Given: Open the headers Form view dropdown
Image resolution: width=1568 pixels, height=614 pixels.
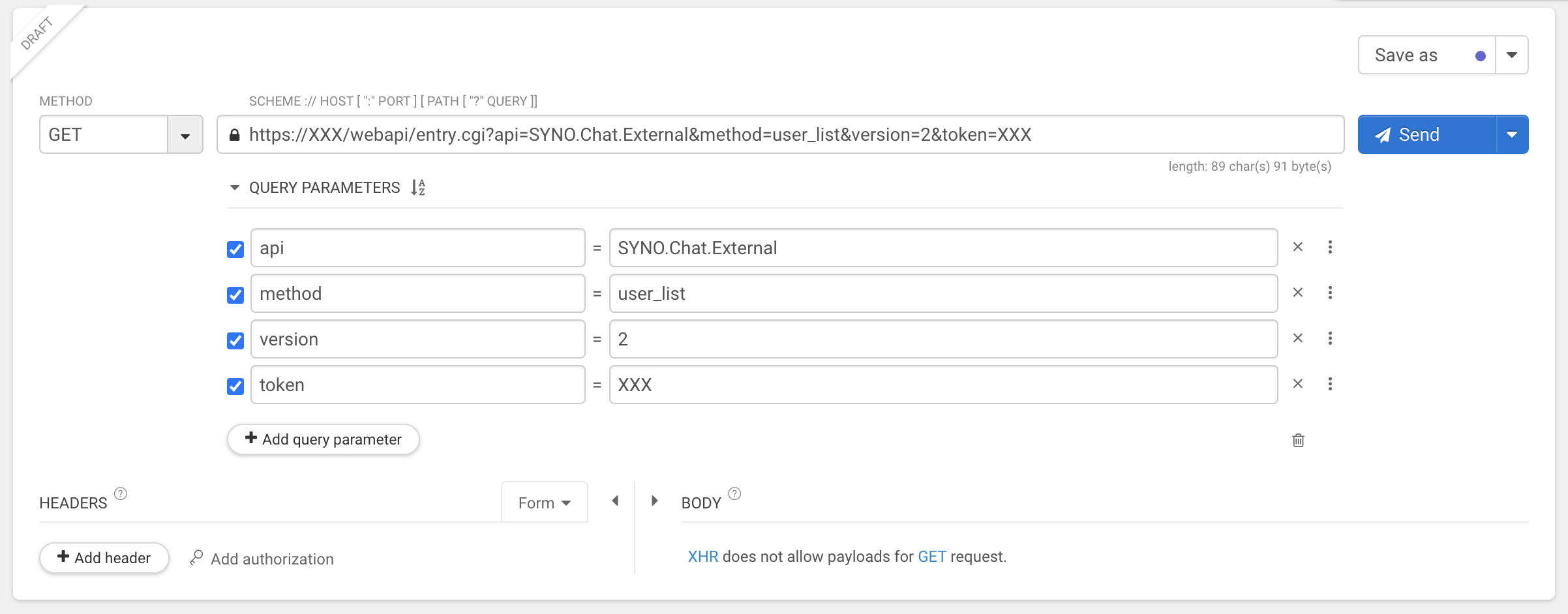Looking at the screenshot, I should (545, 503).
